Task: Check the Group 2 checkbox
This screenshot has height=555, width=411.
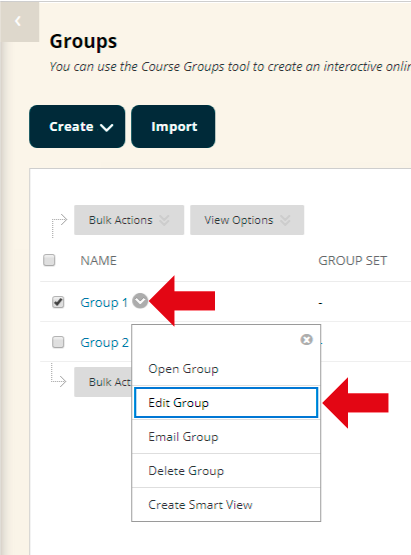Action: 58,342
